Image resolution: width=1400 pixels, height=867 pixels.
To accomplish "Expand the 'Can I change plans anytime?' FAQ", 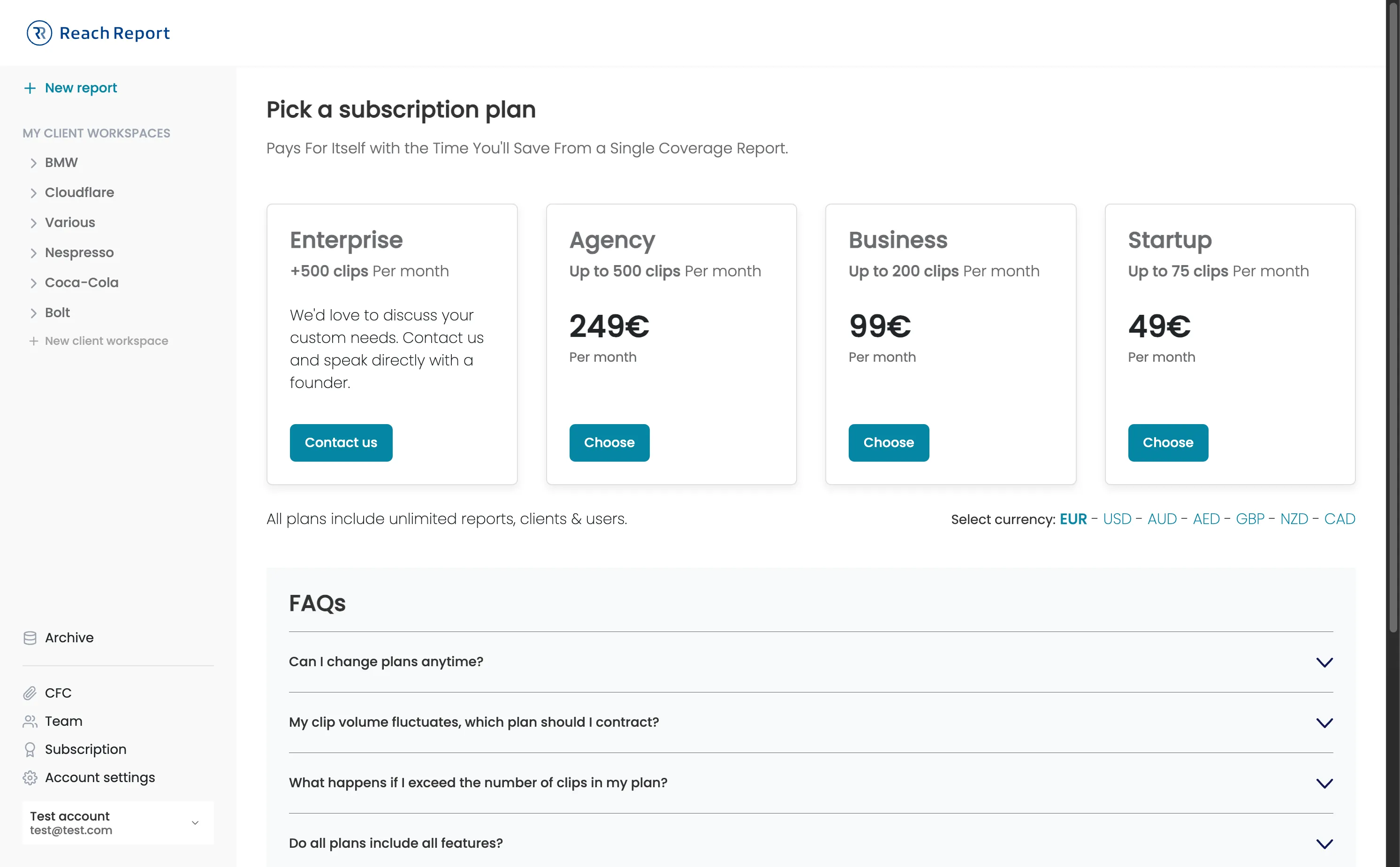I will click(x=1324, y=663).
